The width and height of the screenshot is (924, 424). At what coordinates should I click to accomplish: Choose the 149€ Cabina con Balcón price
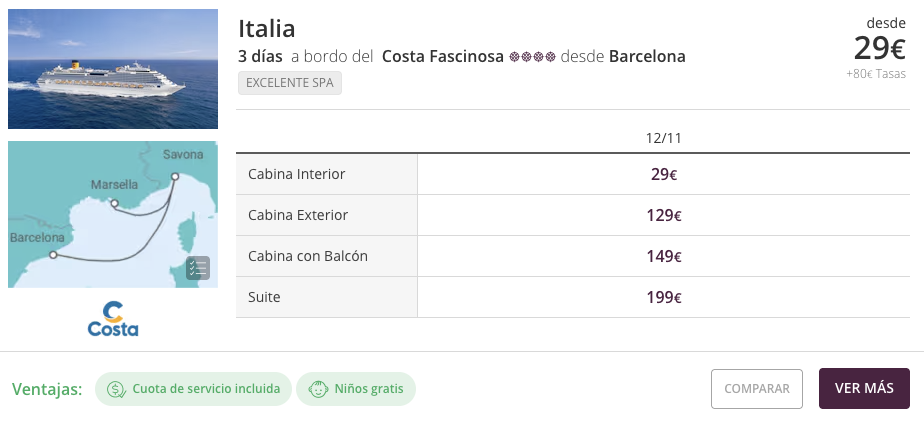tap(664, 256)
